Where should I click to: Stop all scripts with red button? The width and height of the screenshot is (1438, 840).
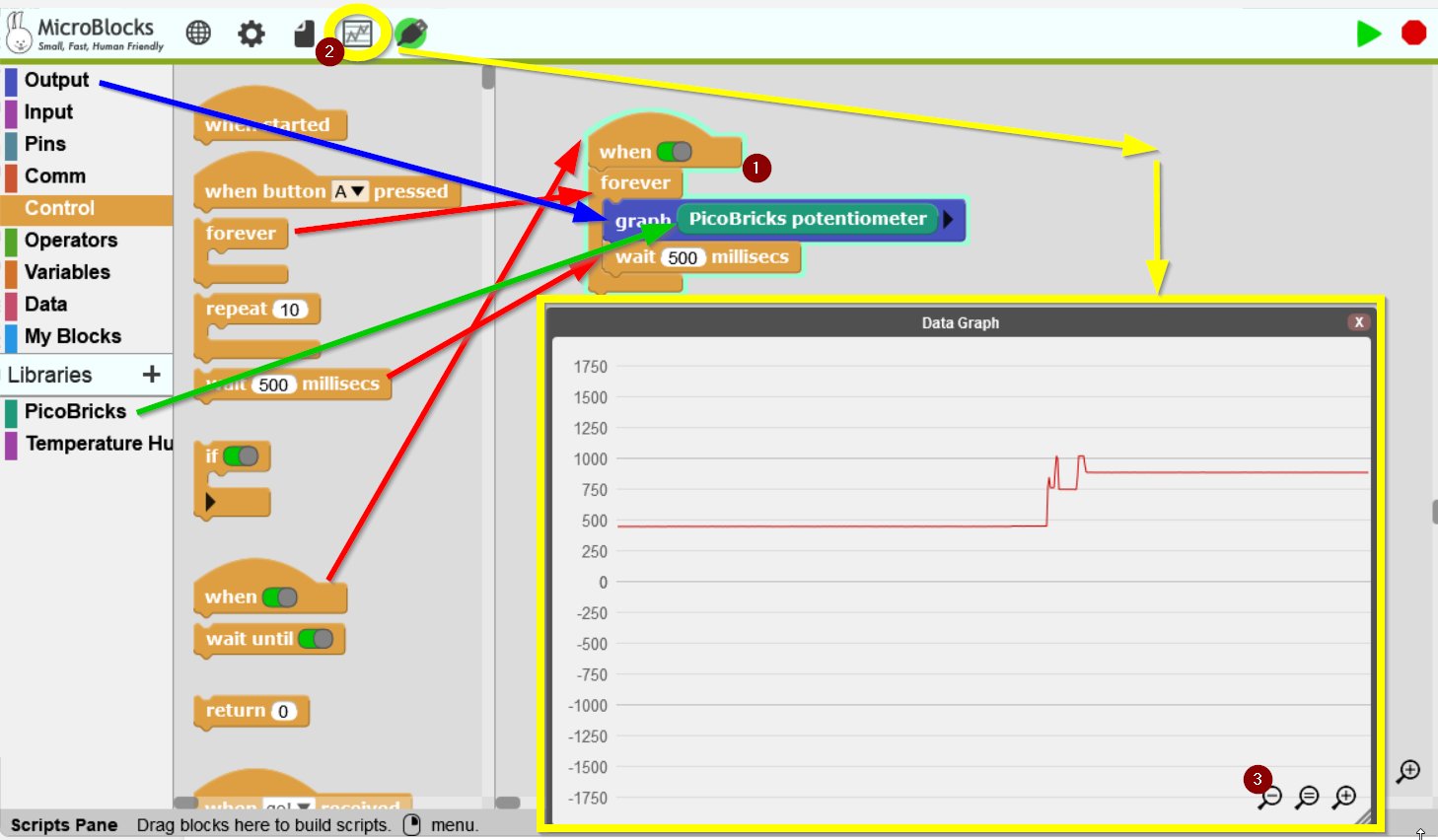tap(1413, 34)
